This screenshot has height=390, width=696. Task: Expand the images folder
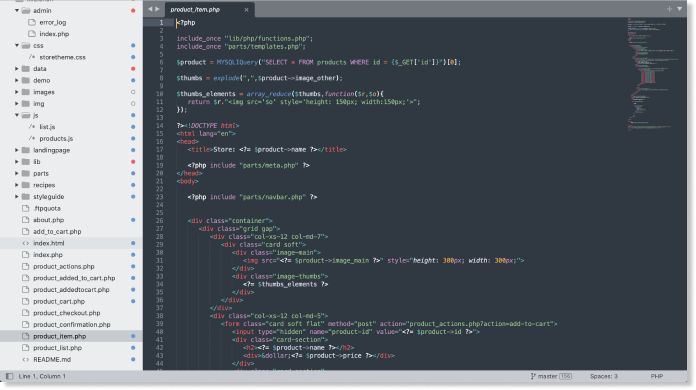coord(17,92)
